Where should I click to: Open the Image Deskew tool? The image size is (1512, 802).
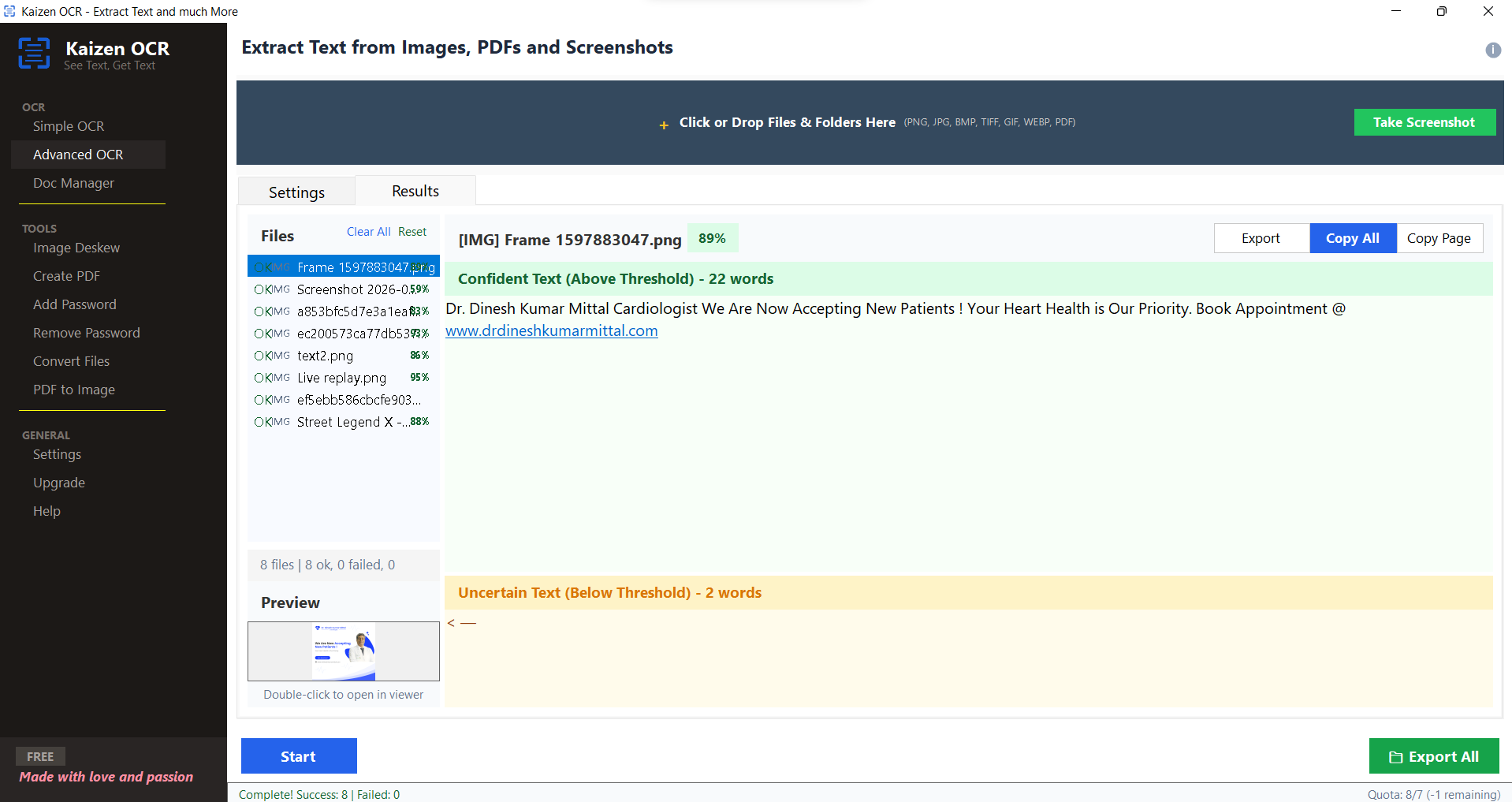[76, 248]
